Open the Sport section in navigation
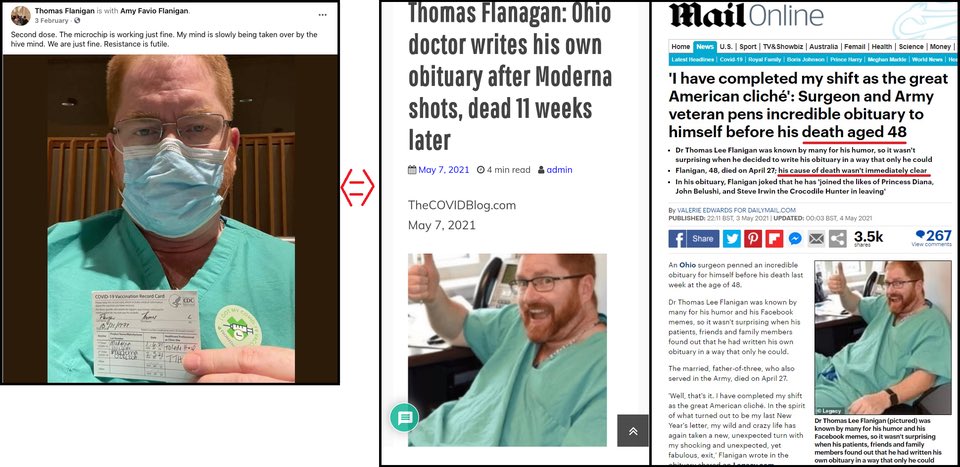The height and width of the screenshot is (467, 960). tap(747, 47)
